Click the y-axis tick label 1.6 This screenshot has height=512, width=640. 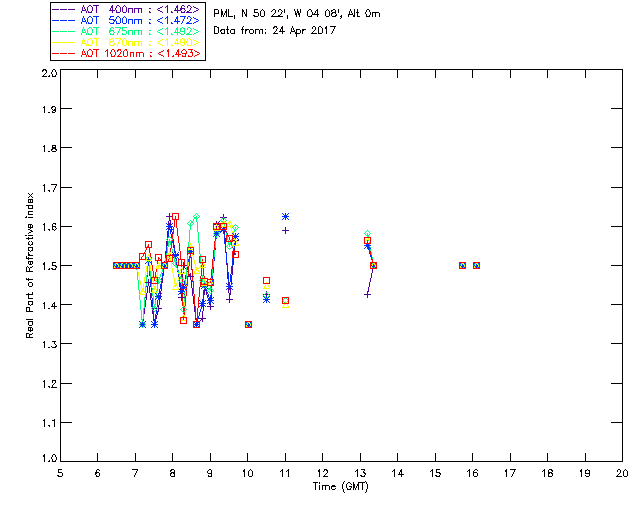49,227
